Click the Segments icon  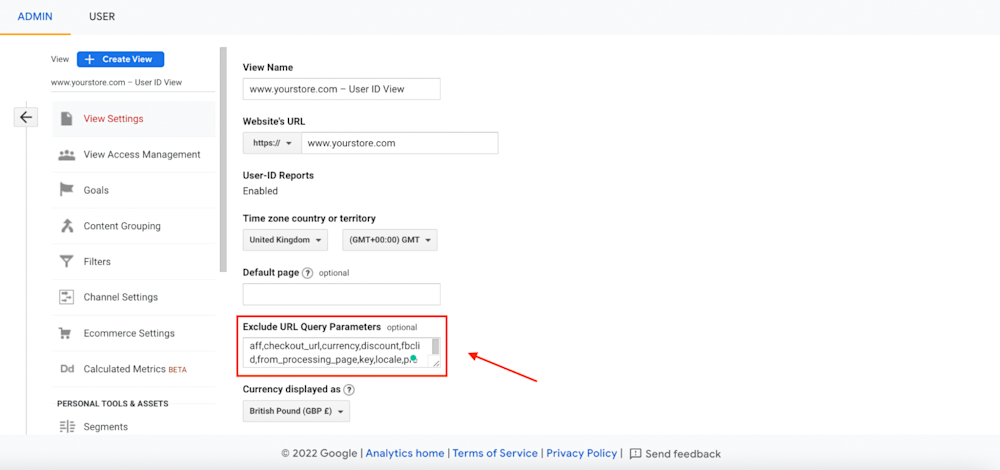[x=66, y=427]
